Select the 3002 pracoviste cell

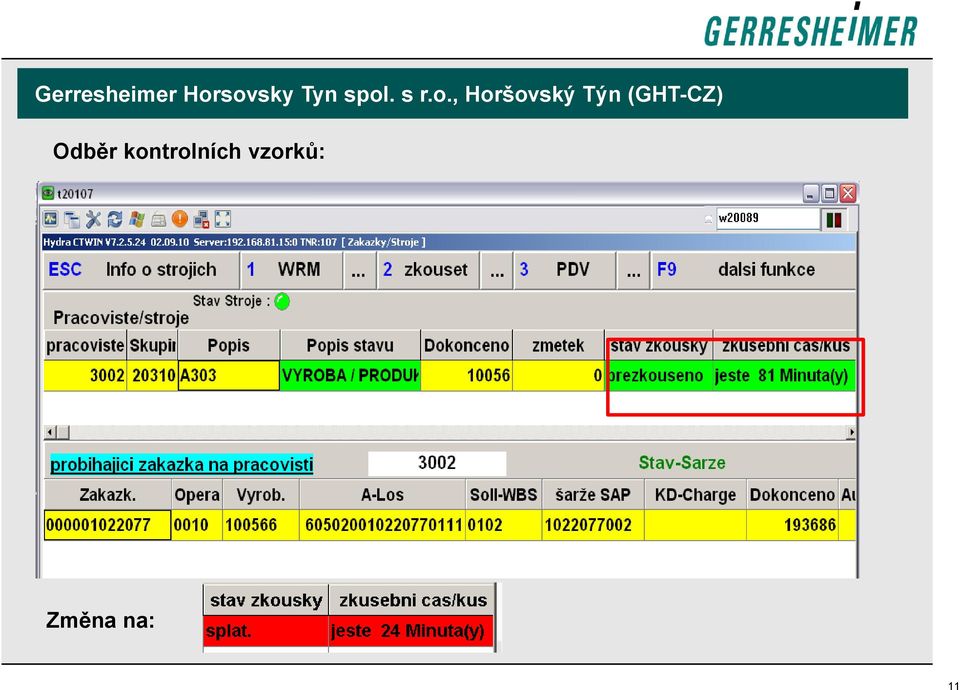coord(85,375)
